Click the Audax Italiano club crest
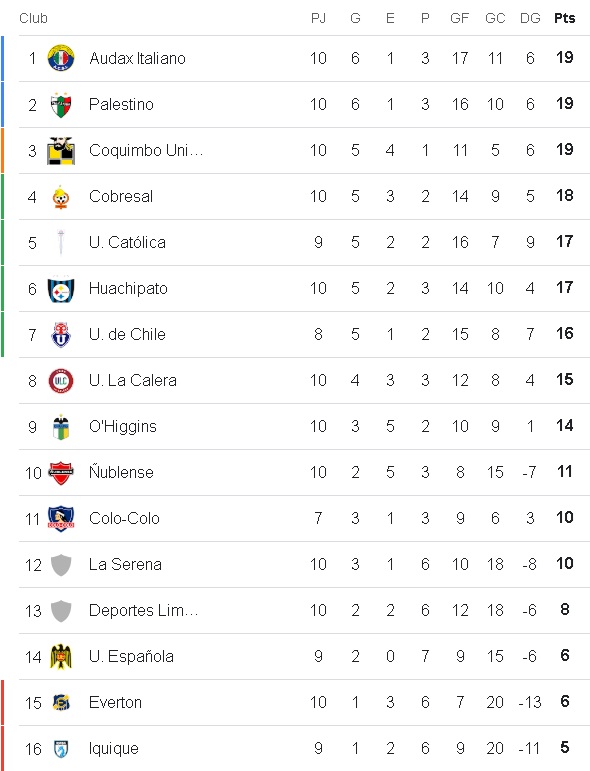Viewport: 590px width, 771px height. (61, 59)
